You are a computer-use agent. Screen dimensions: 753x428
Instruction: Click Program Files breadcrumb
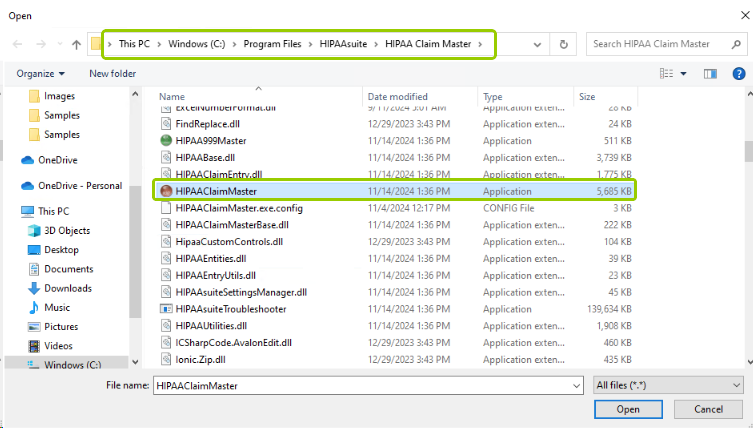[x=272, y=44]
